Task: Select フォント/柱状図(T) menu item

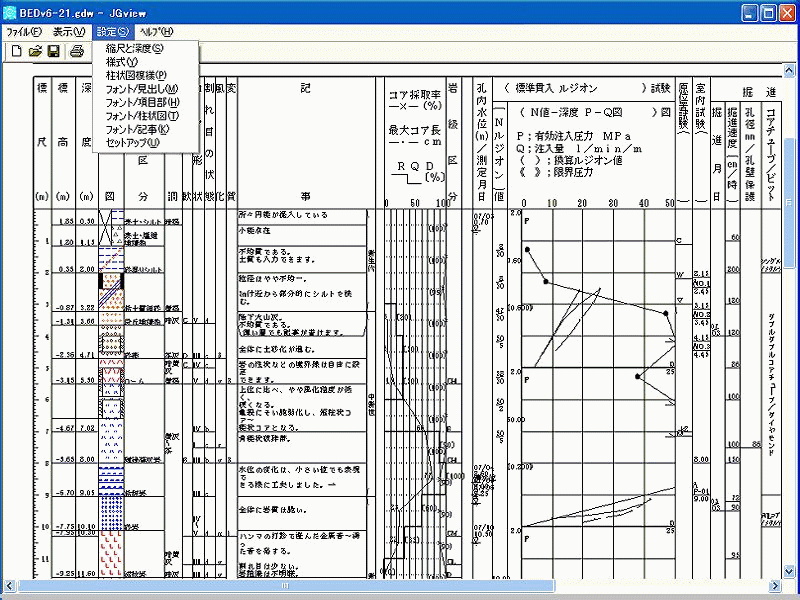Action: pos(142,116)
